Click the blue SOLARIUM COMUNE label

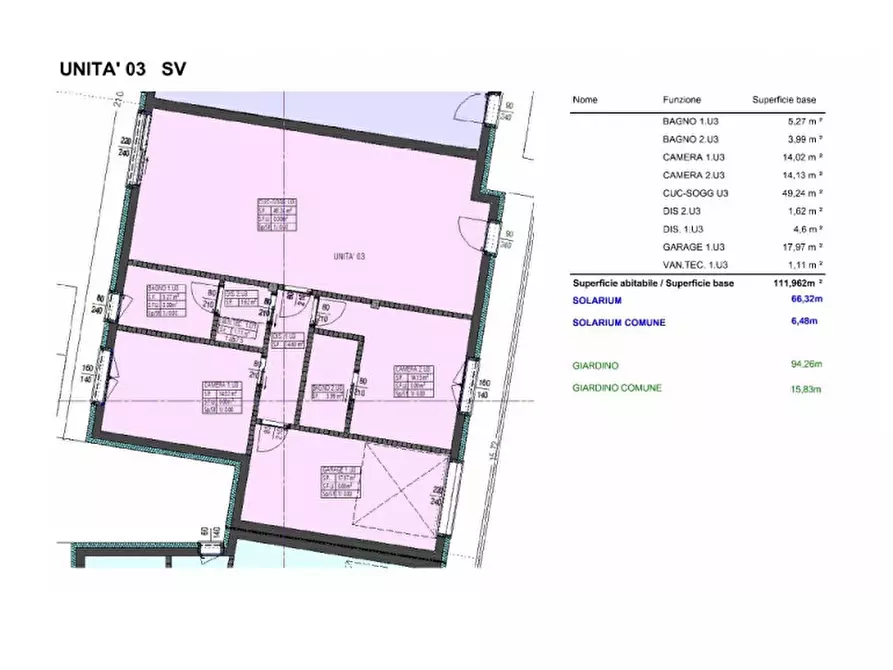[x=619, y=323]
